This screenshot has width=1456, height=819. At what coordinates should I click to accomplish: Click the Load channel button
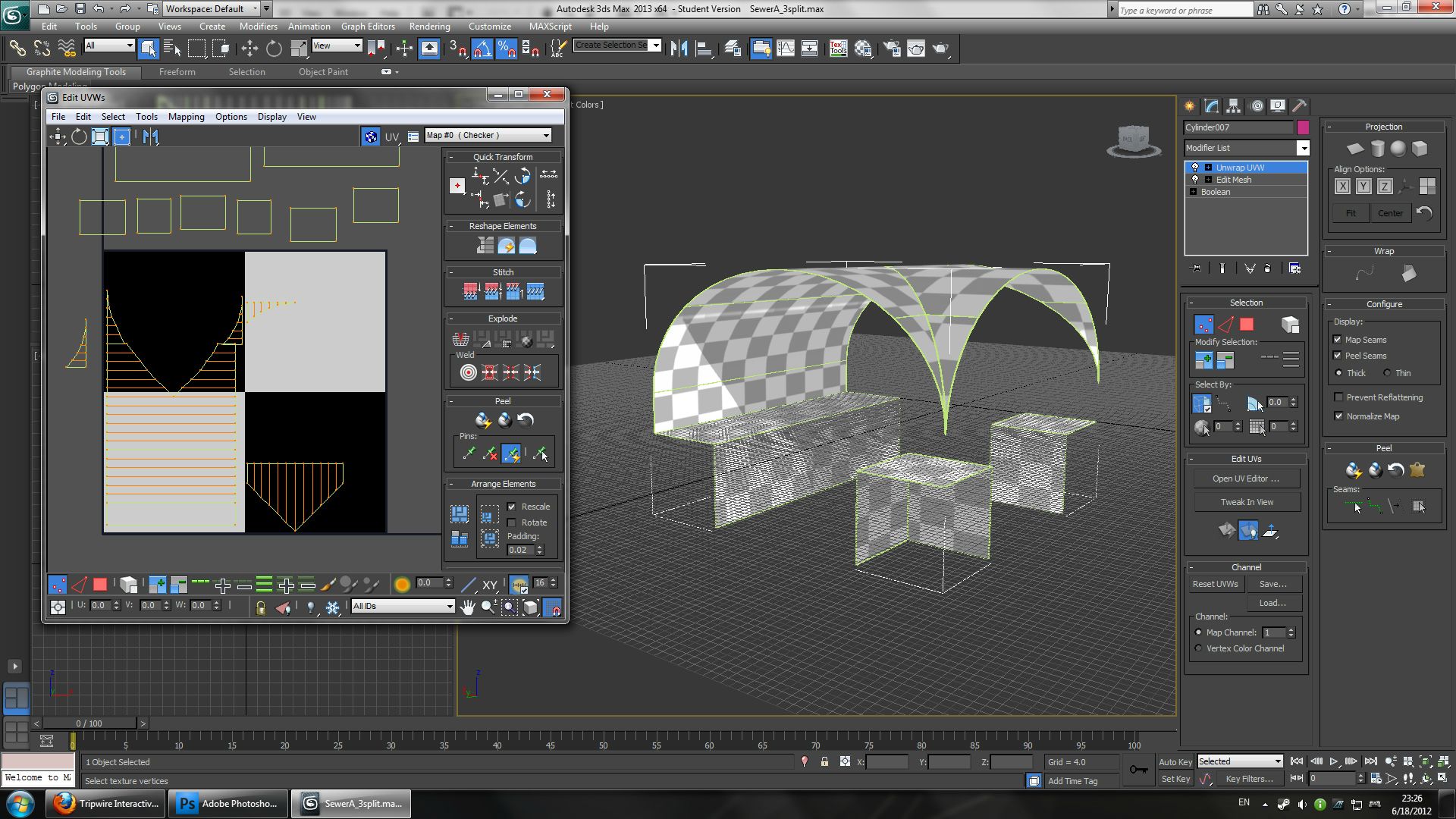coord(1272,603)
